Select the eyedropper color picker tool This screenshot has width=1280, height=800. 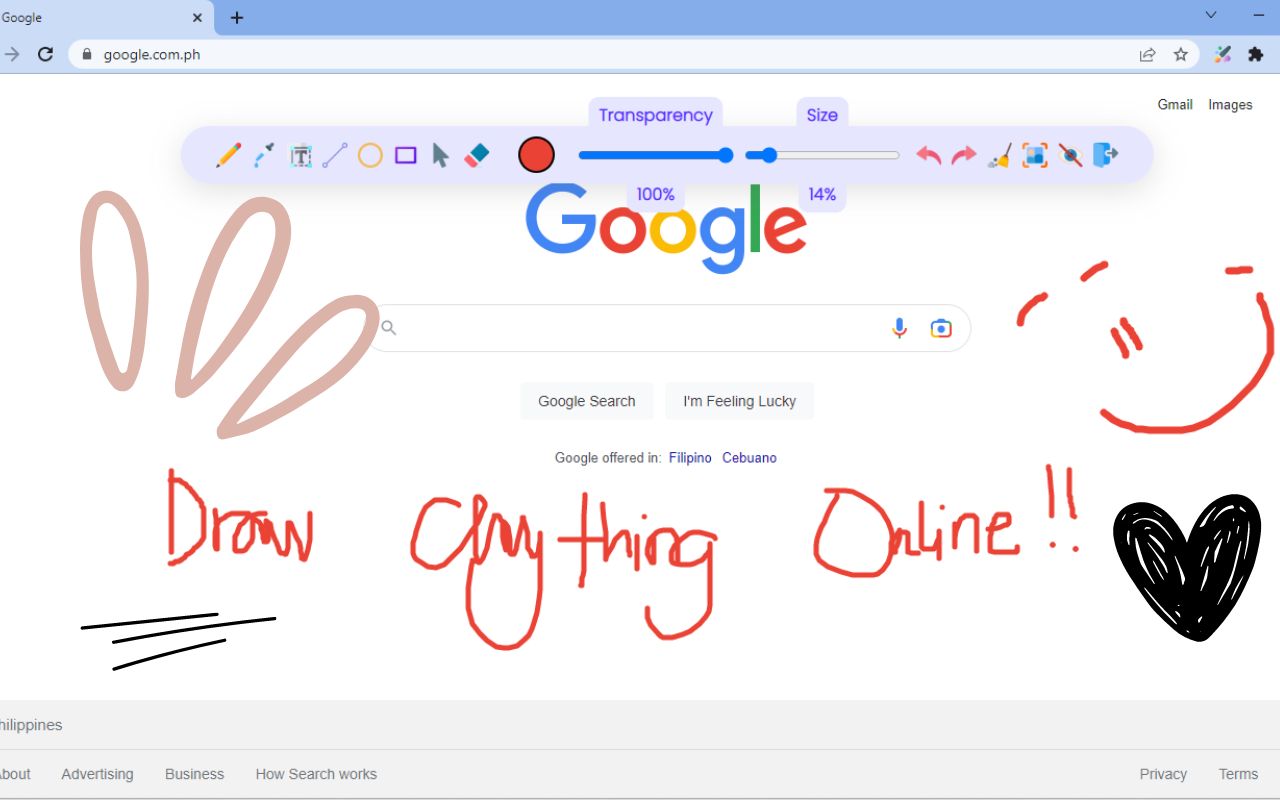tap(264, 155)
